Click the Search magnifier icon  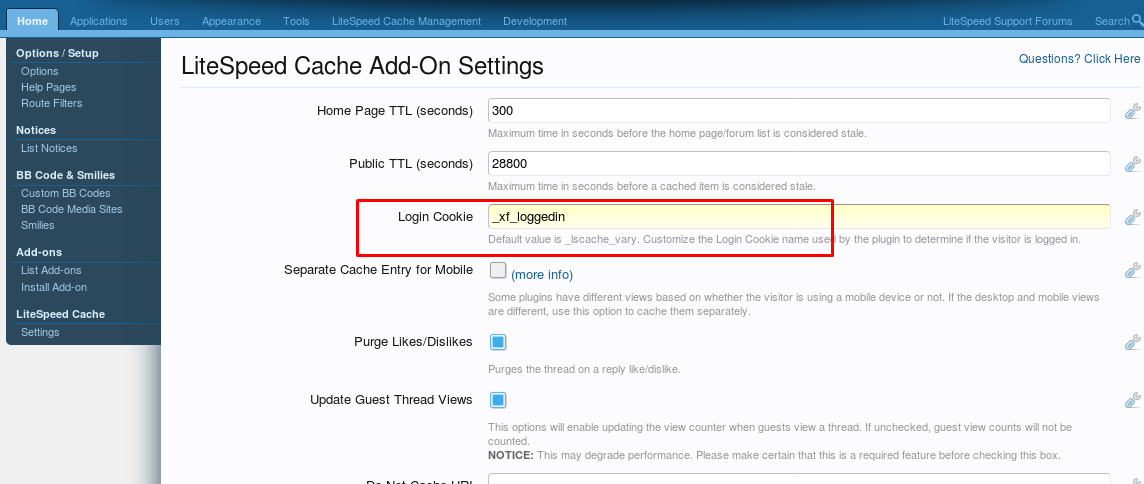point(1137,20)
